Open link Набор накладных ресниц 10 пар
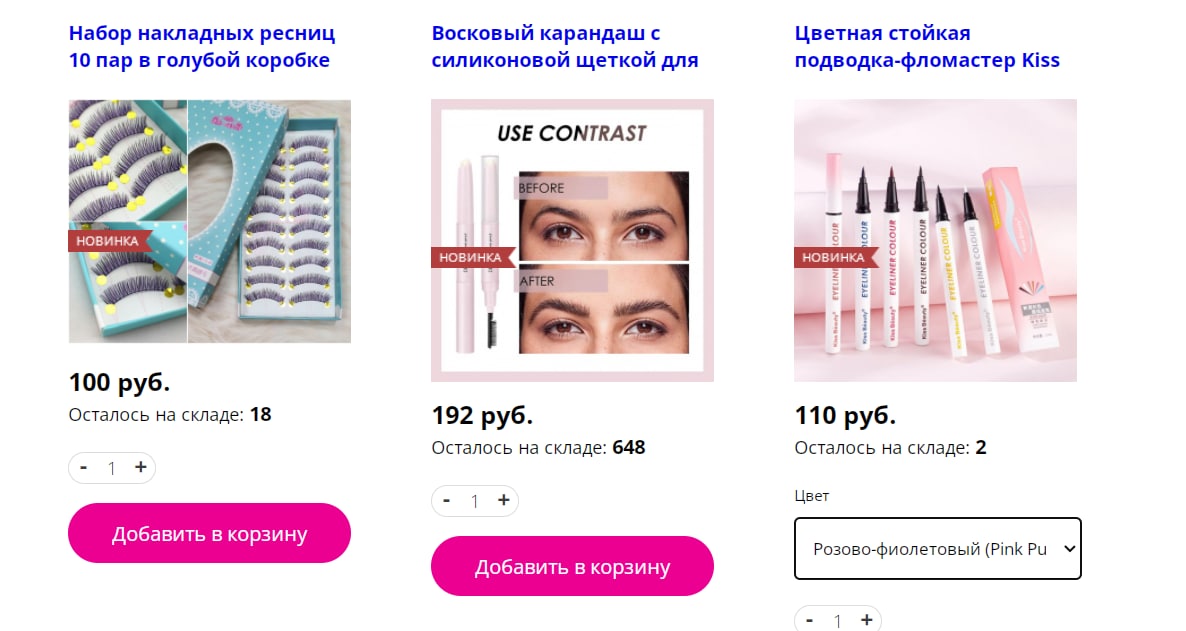The image size is (1186, 631). (201, 47)
